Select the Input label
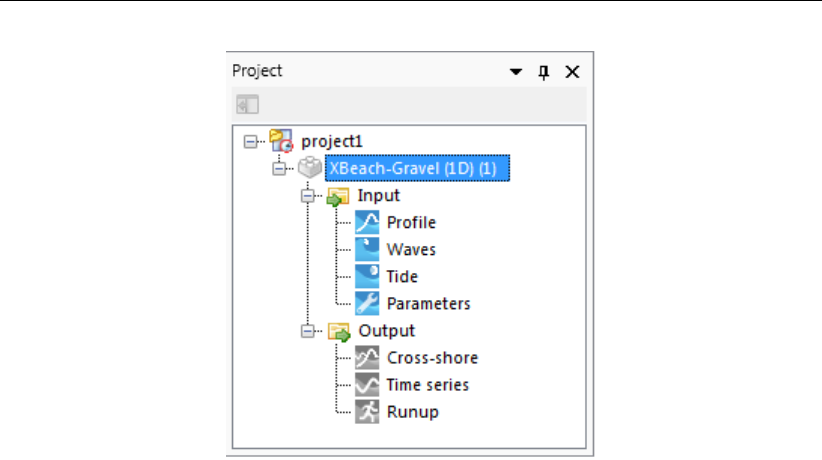The image size is (822, 460). point(378,196)
